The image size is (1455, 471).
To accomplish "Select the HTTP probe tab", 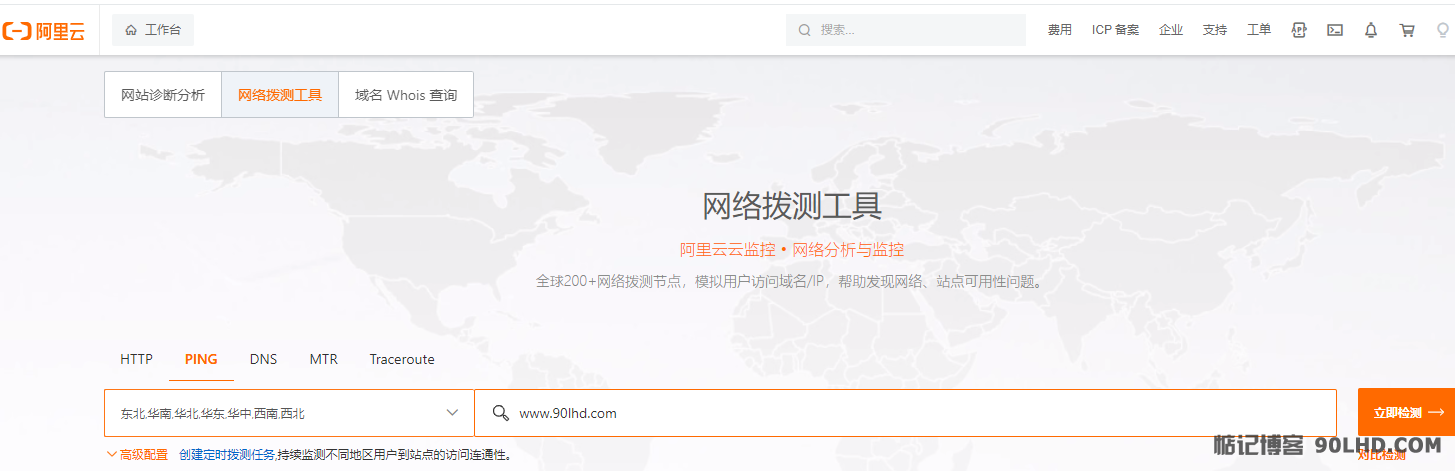I will [136, 359].
